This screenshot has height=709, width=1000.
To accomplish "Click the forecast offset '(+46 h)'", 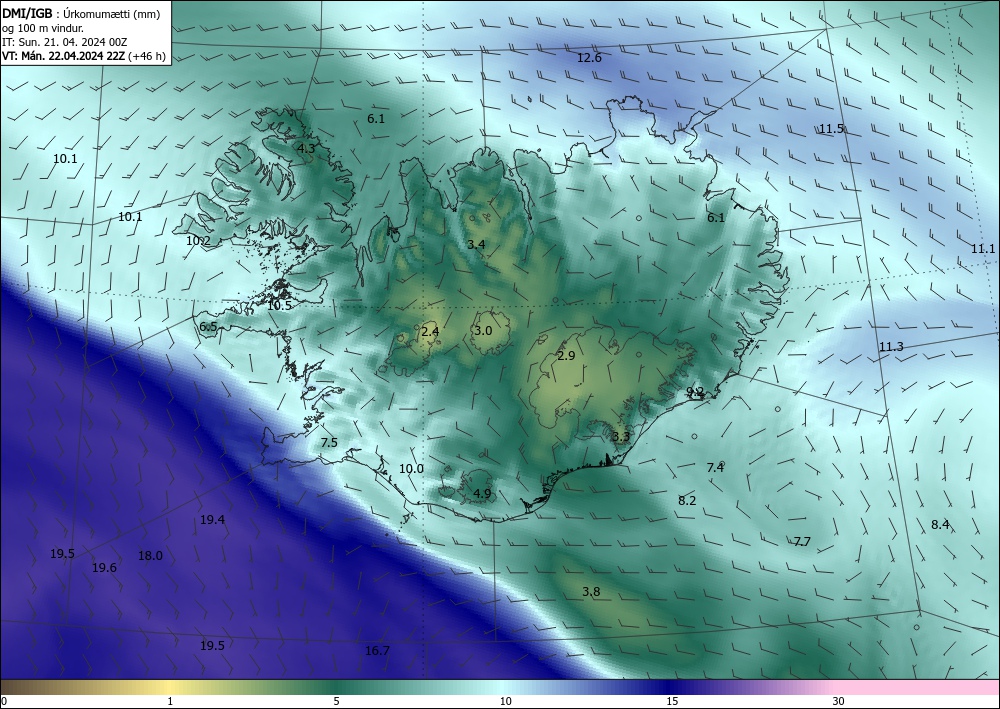I will (x=147, y=56).
